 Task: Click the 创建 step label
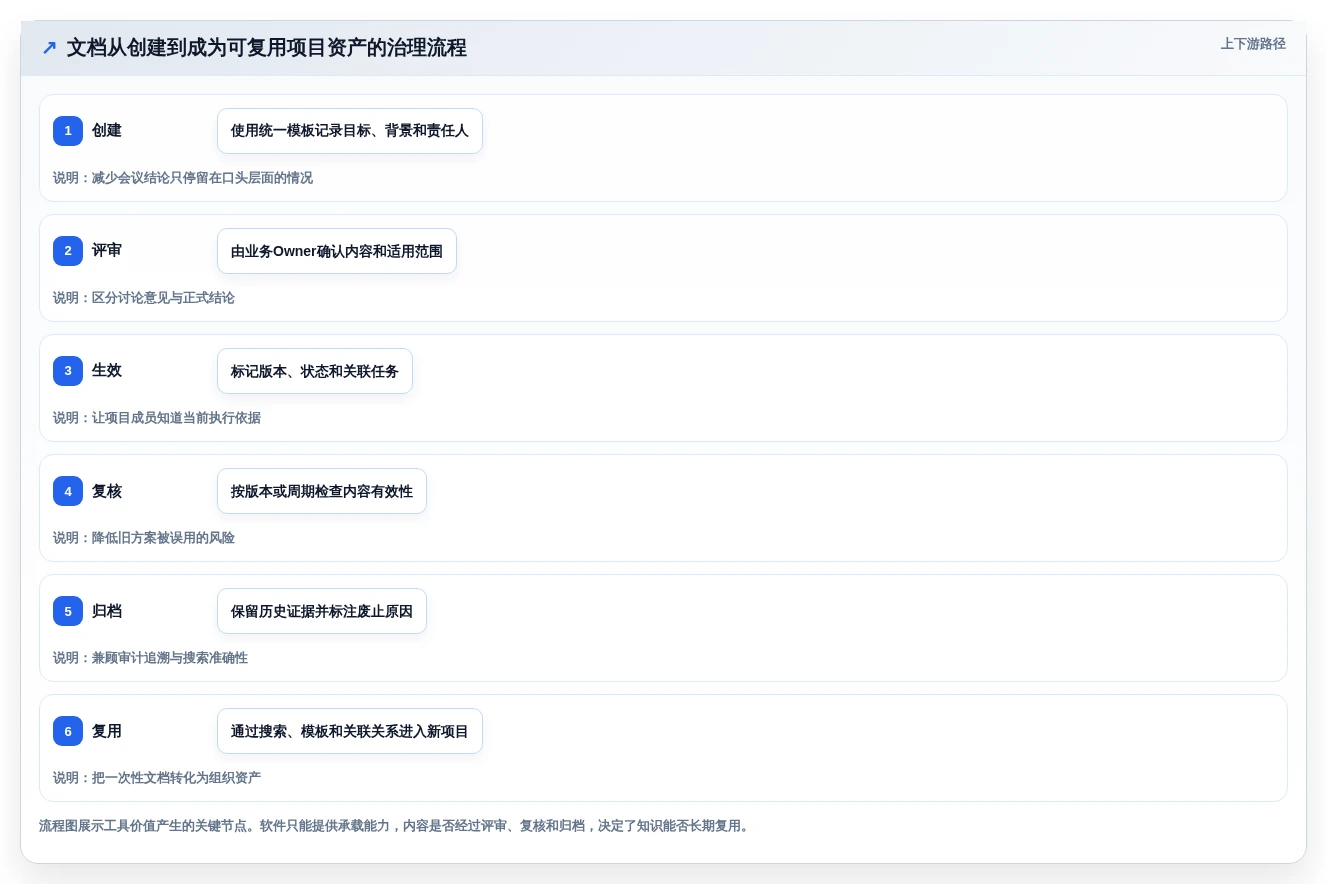click(x=107, y=131)
